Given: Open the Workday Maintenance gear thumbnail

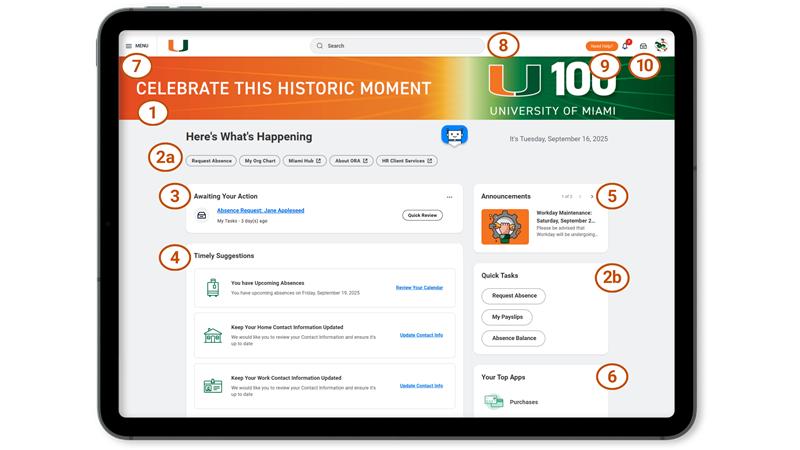Looking at the screenshot, I should (505, 227).
